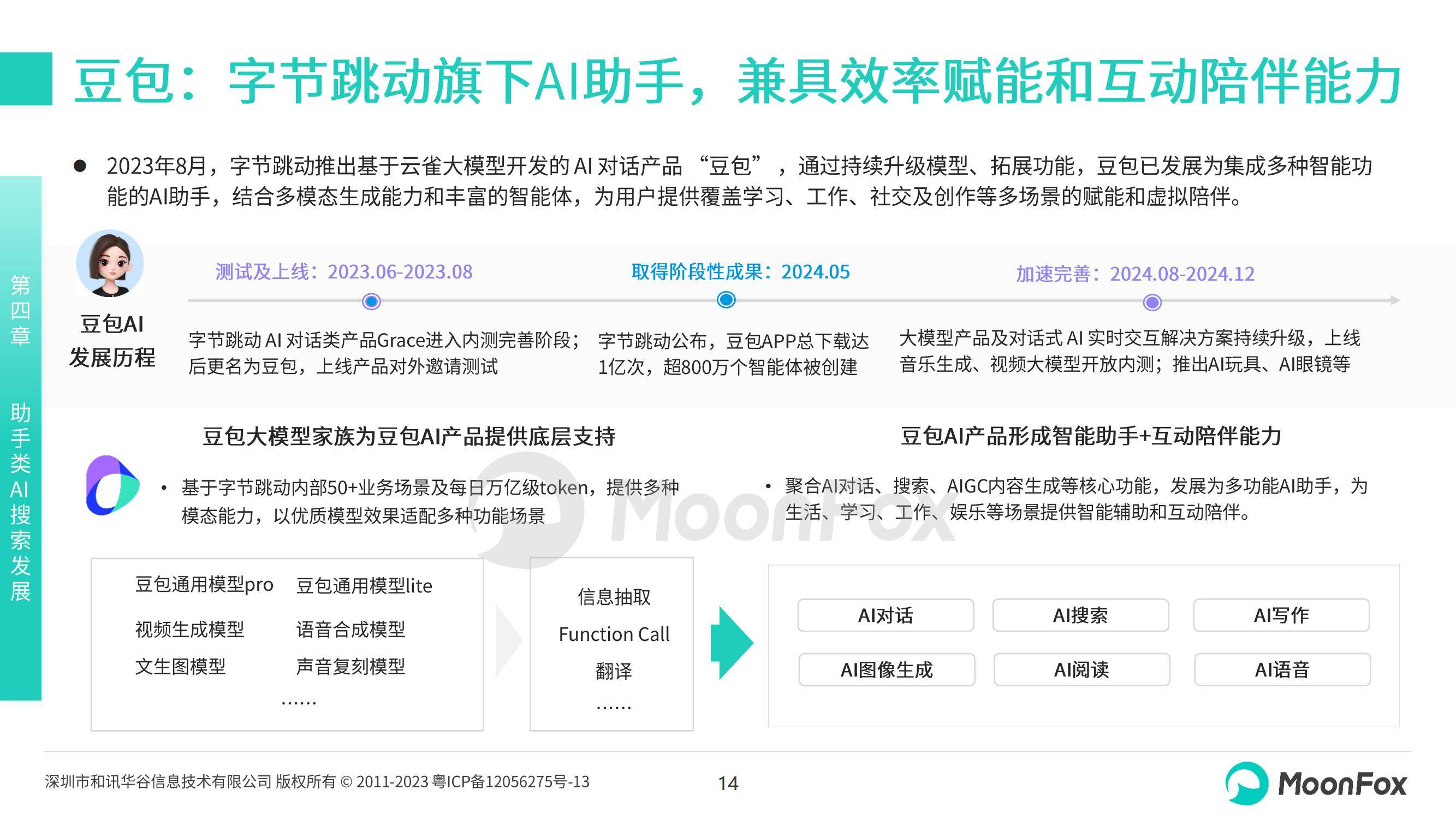Click the teal square beside title
1456x819 pixels.
(26, 79)
